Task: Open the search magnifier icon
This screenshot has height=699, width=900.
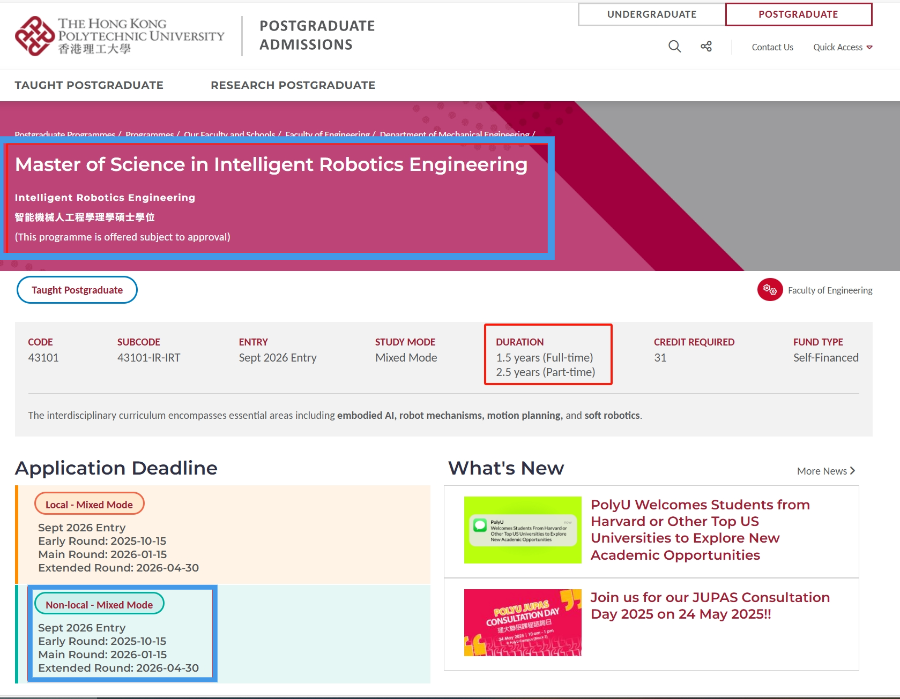Action: click(674, 46)
